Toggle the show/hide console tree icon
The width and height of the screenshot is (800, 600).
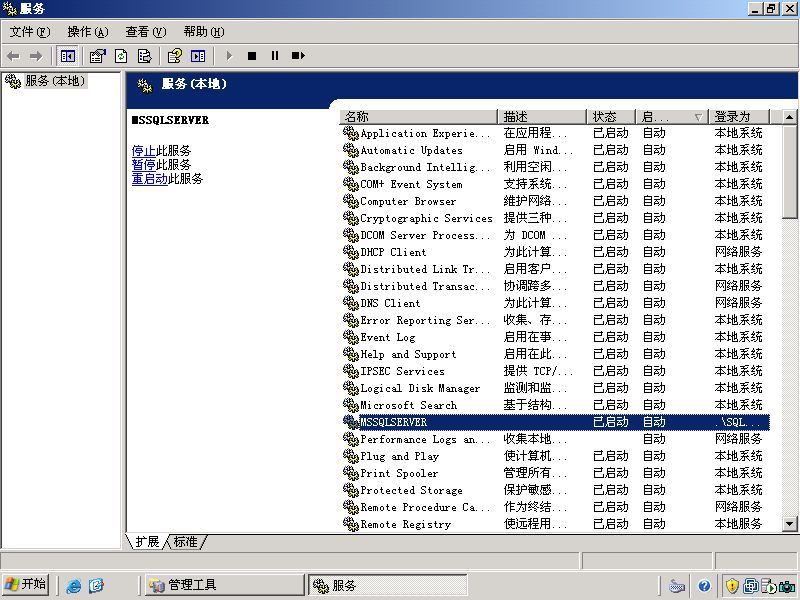coord(67,56)
